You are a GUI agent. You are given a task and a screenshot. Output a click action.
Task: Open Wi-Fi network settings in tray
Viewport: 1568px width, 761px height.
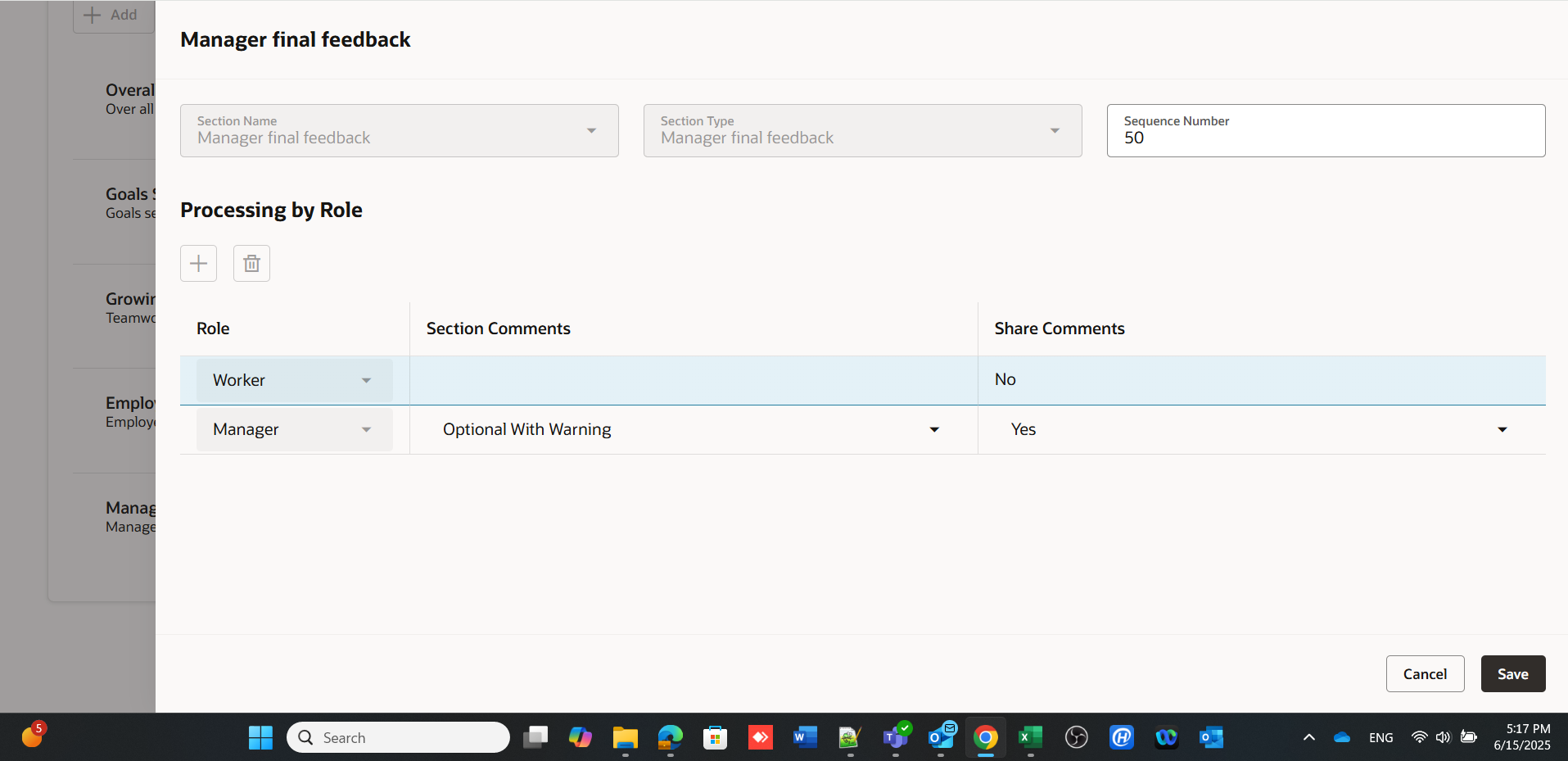click(1420, 737)
